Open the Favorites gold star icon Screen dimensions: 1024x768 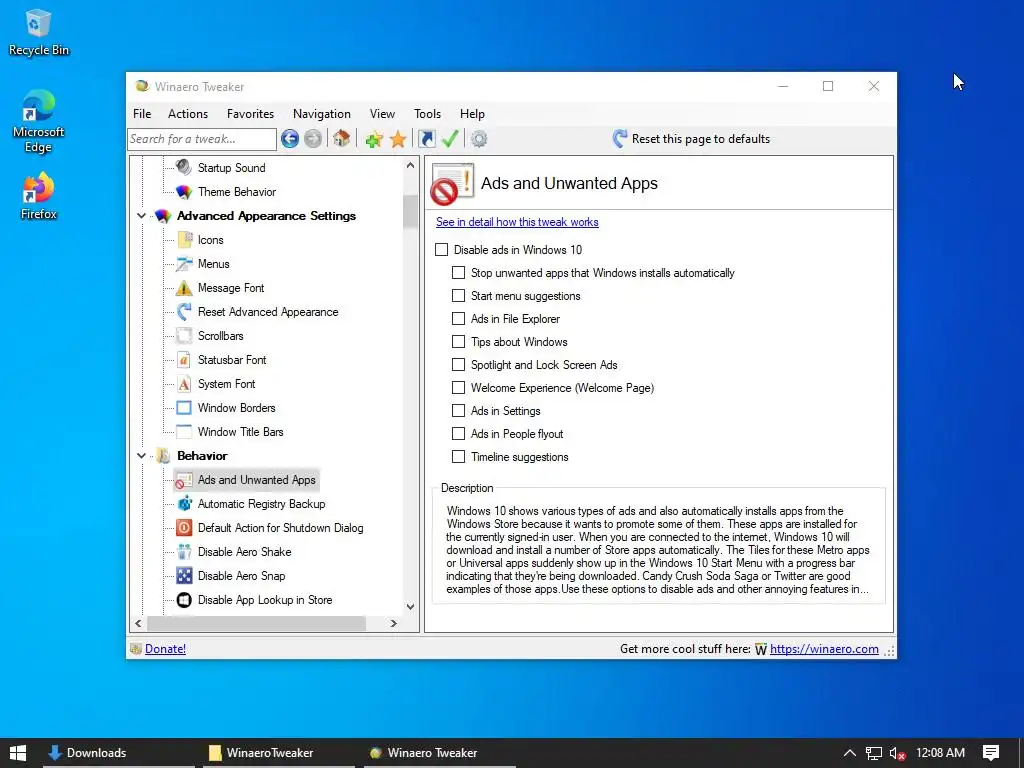398,138
